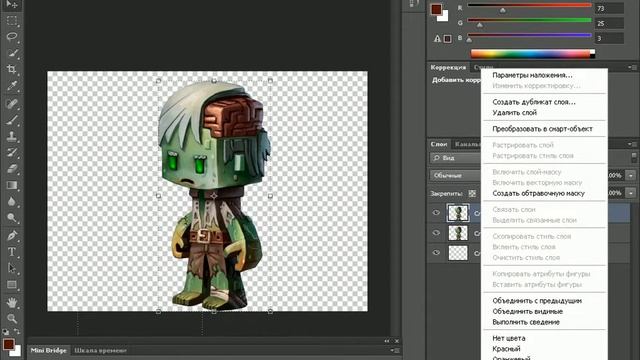Open the Коррекция panel options menu
640x360 pixels.
(x=633, y=67)
